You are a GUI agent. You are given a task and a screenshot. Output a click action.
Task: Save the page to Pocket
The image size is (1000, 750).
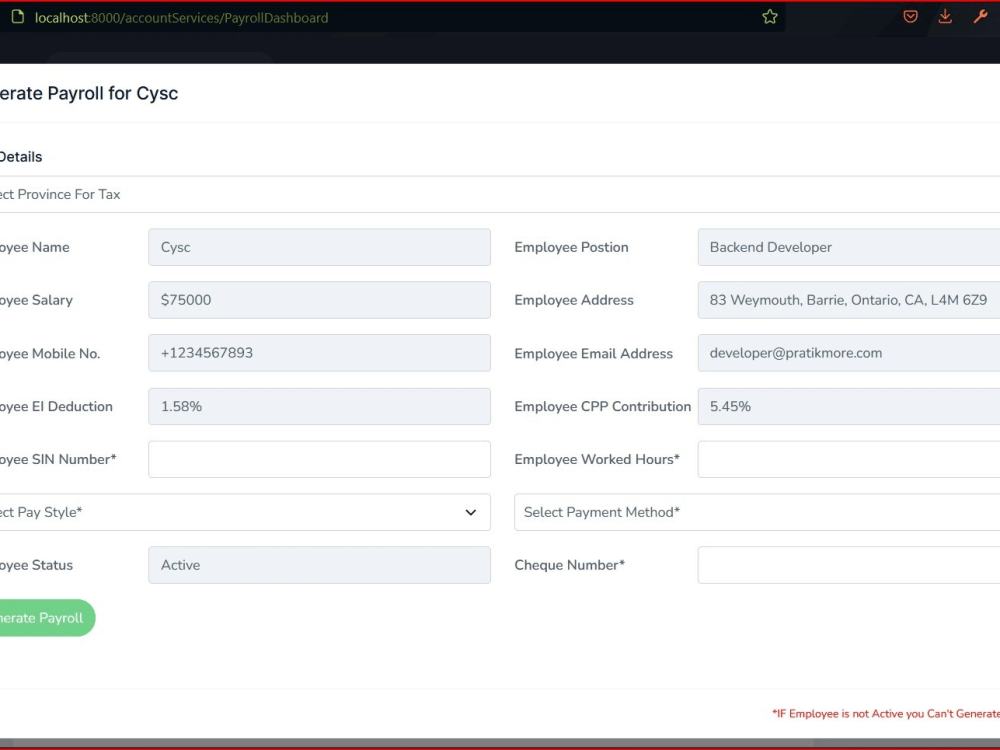coord(909,16)
